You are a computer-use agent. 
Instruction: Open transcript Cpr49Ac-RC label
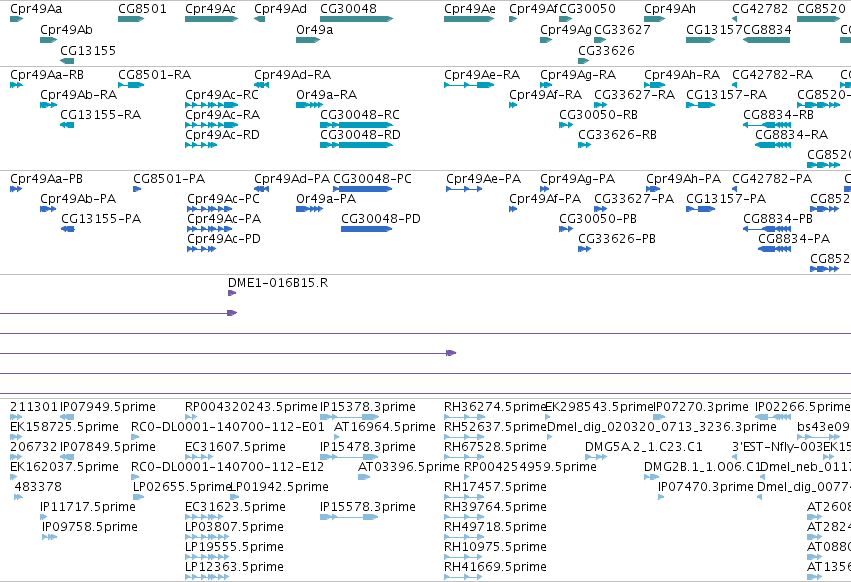pyautogui.click(x=222, y=95)
